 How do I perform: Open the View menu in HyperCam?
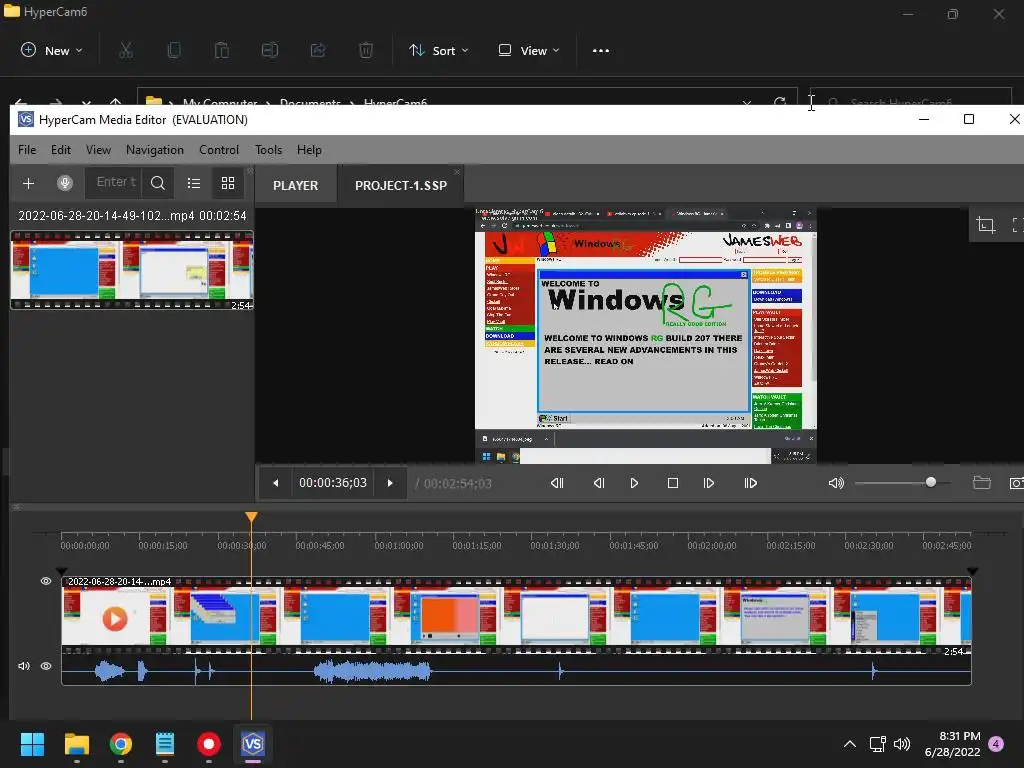tap(98, 150)
